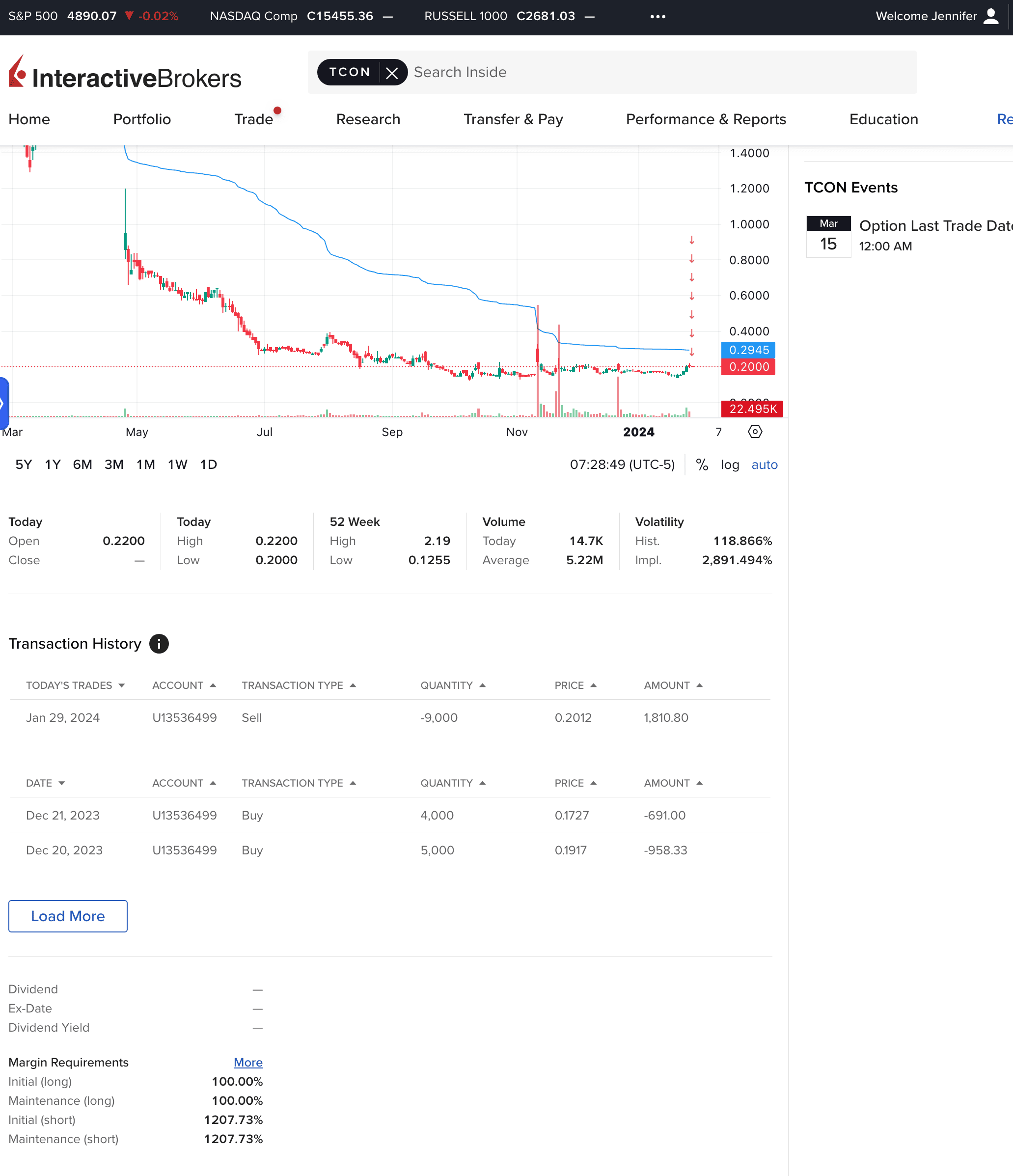Click the Mar 15 event calendar icon
The image size is (1013, 1176).
[828, 237]
